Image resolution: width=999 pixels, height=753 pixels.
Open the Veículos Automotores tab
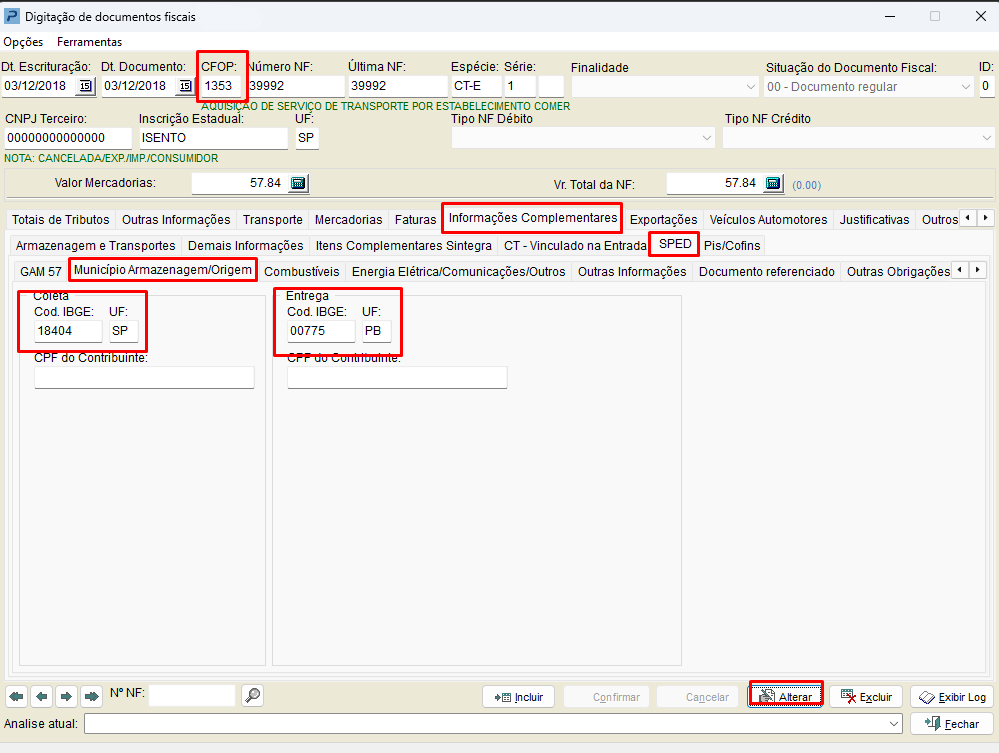pyautogui.click(x=768, y=220)
